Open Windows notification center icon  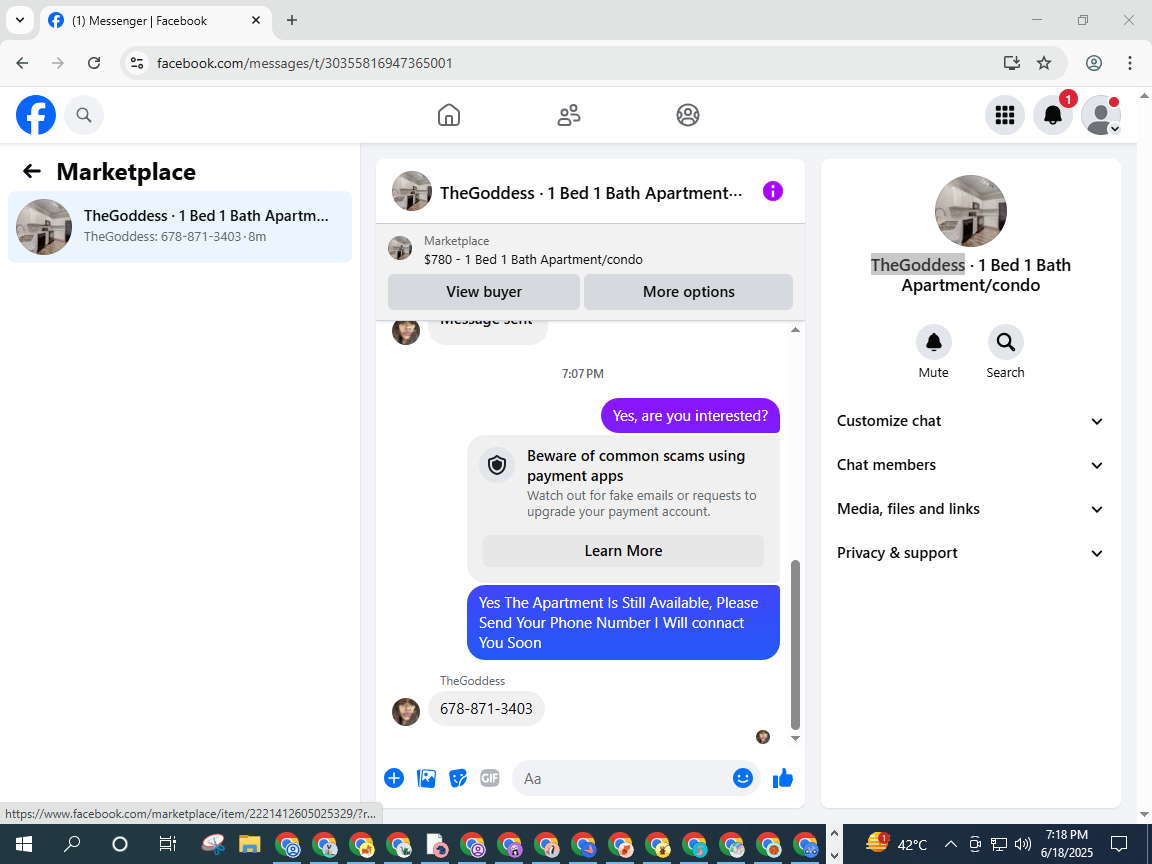(1119, 843)
